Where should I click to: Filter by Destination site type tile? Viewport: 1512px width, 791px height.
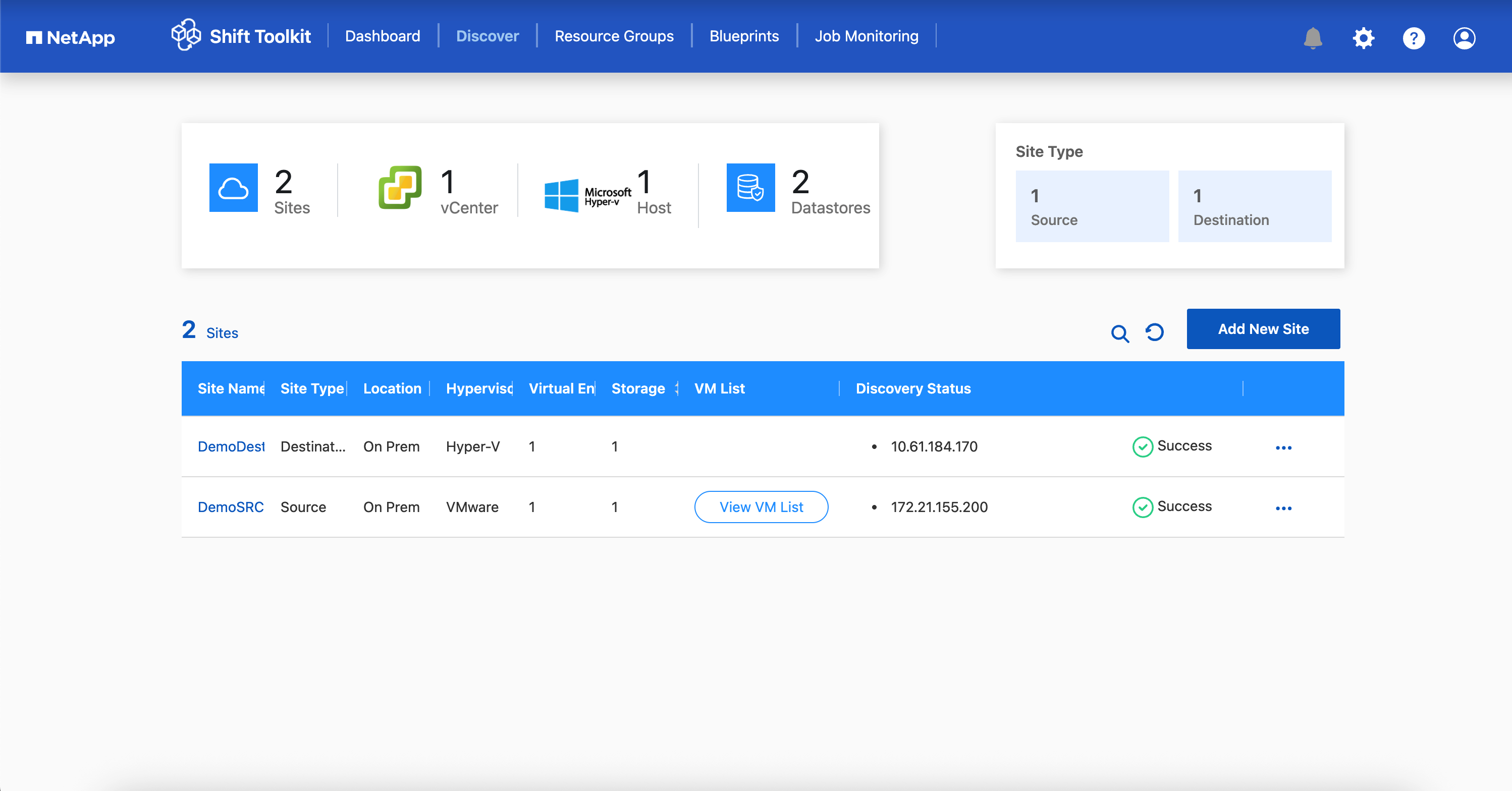click(x=1254, y=206)
